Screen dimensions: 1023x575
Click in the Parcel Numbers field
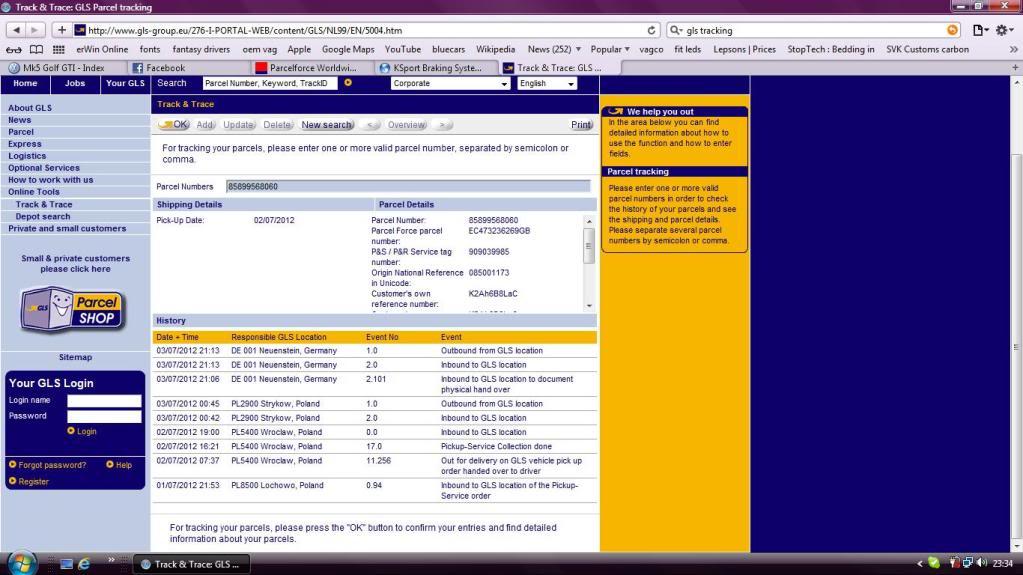point(408,187)
